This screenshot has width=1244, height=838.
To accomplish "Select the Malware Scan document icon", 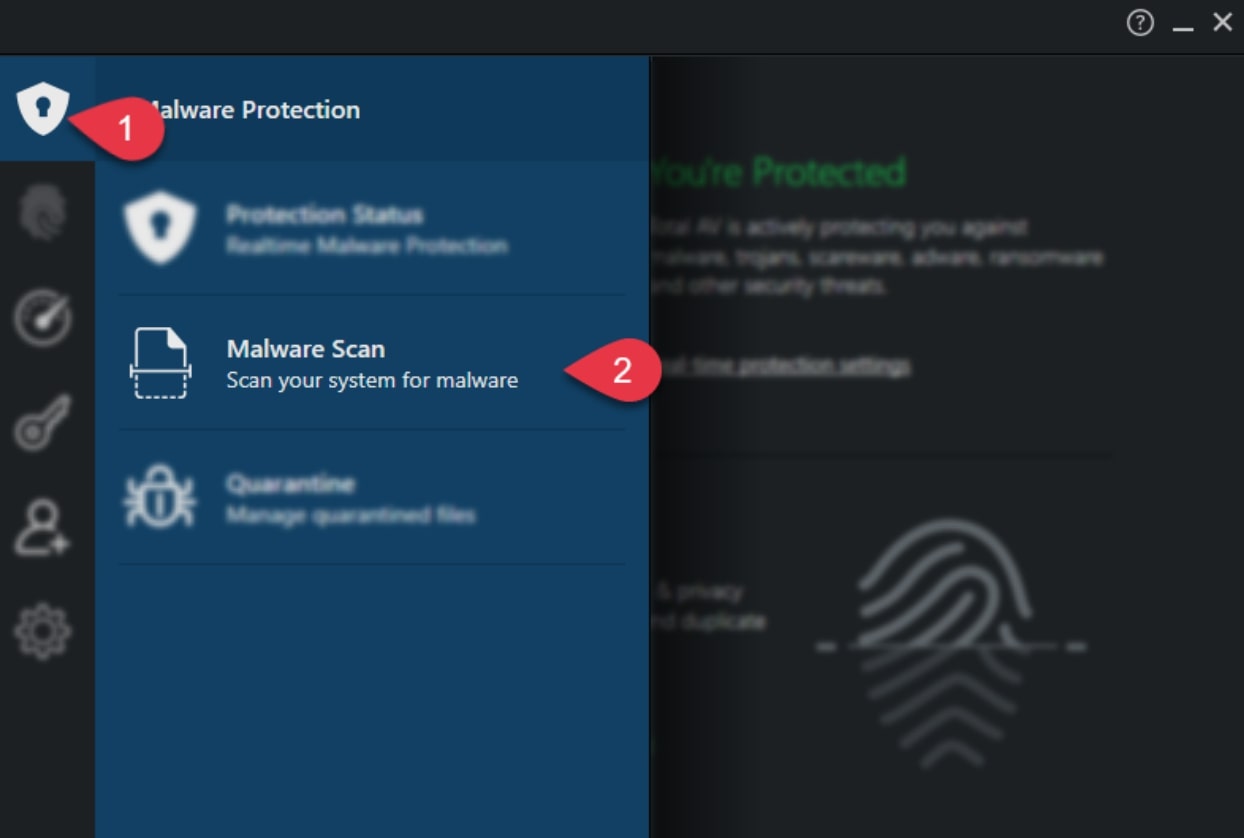I will [162, 363].
